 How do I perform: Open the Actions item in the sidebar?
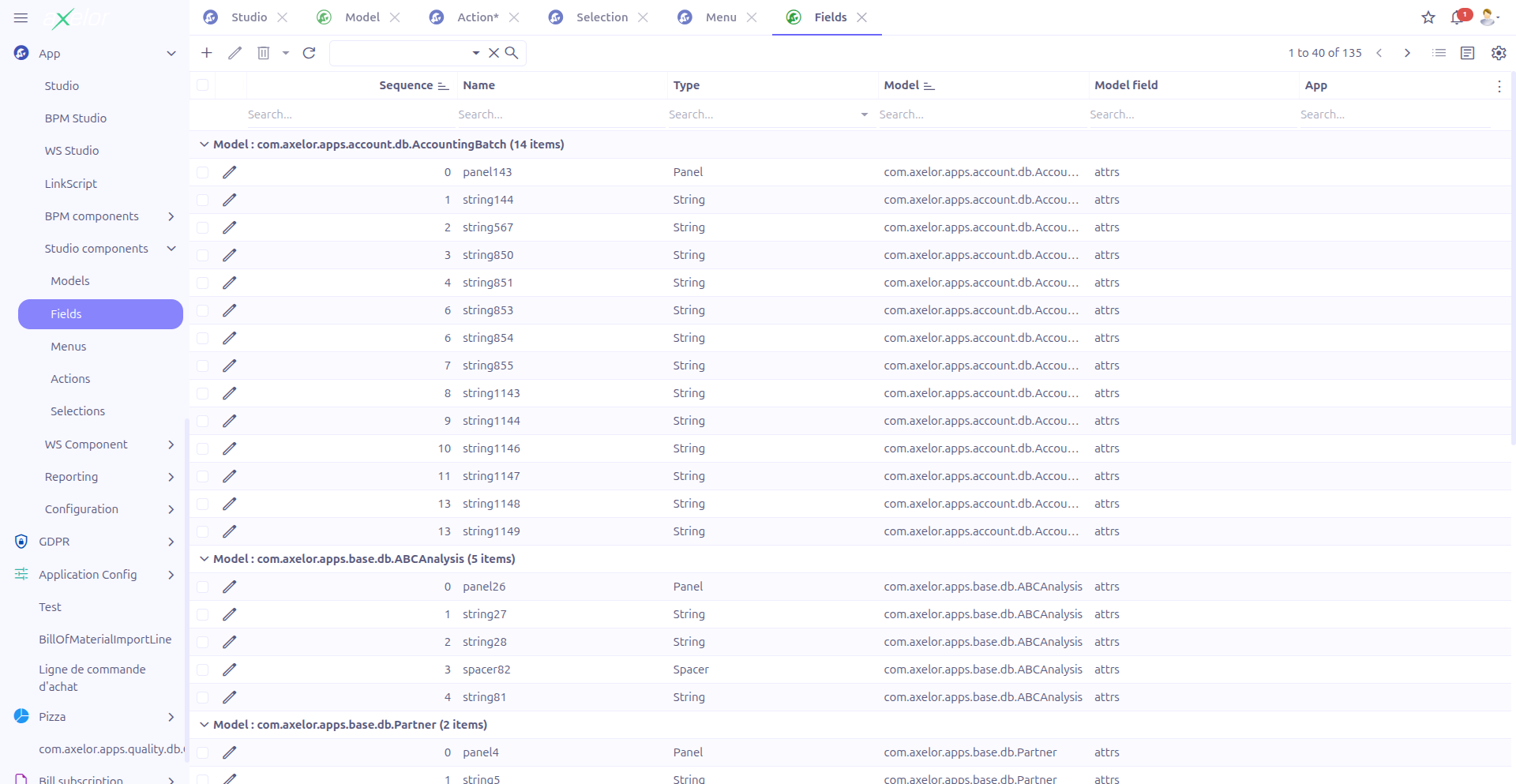tap(70, 378)
